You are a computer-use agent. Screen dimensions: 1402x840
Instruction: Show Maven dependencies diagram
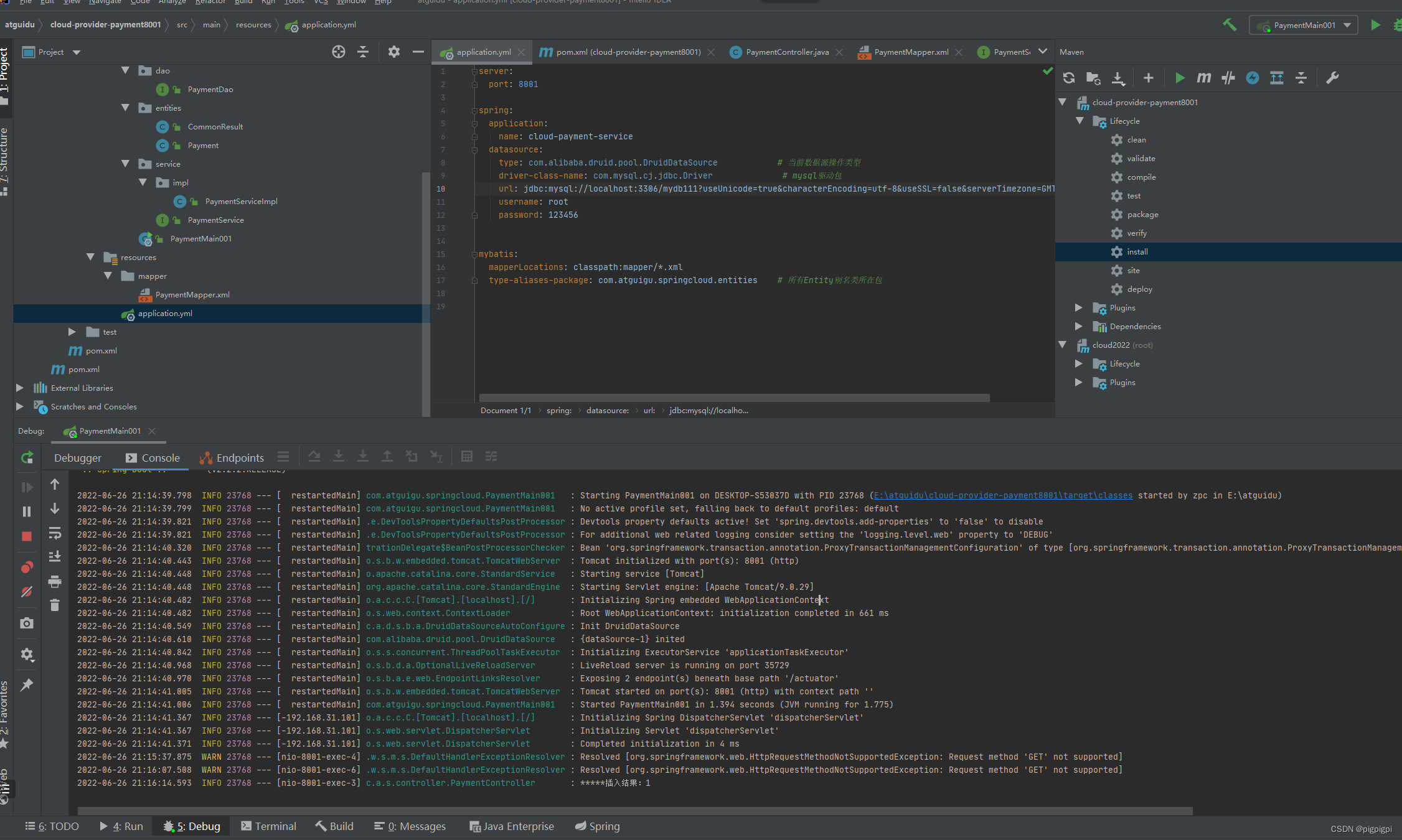[1277, 78]
